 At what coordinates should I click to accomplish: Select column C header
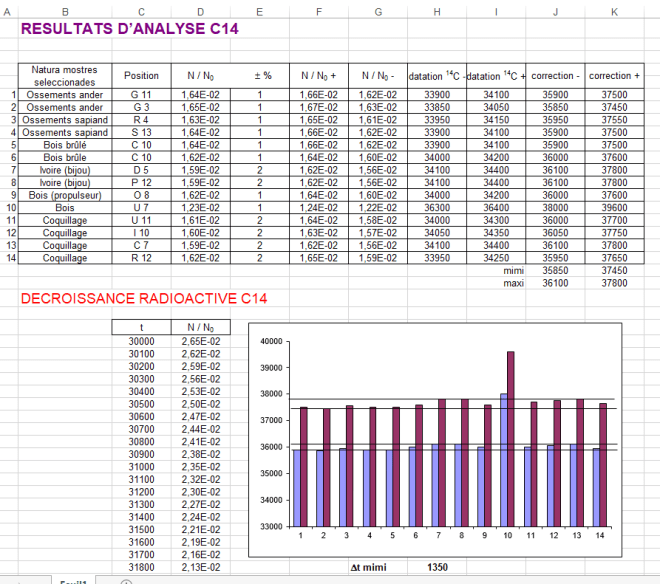pos(141,12)
